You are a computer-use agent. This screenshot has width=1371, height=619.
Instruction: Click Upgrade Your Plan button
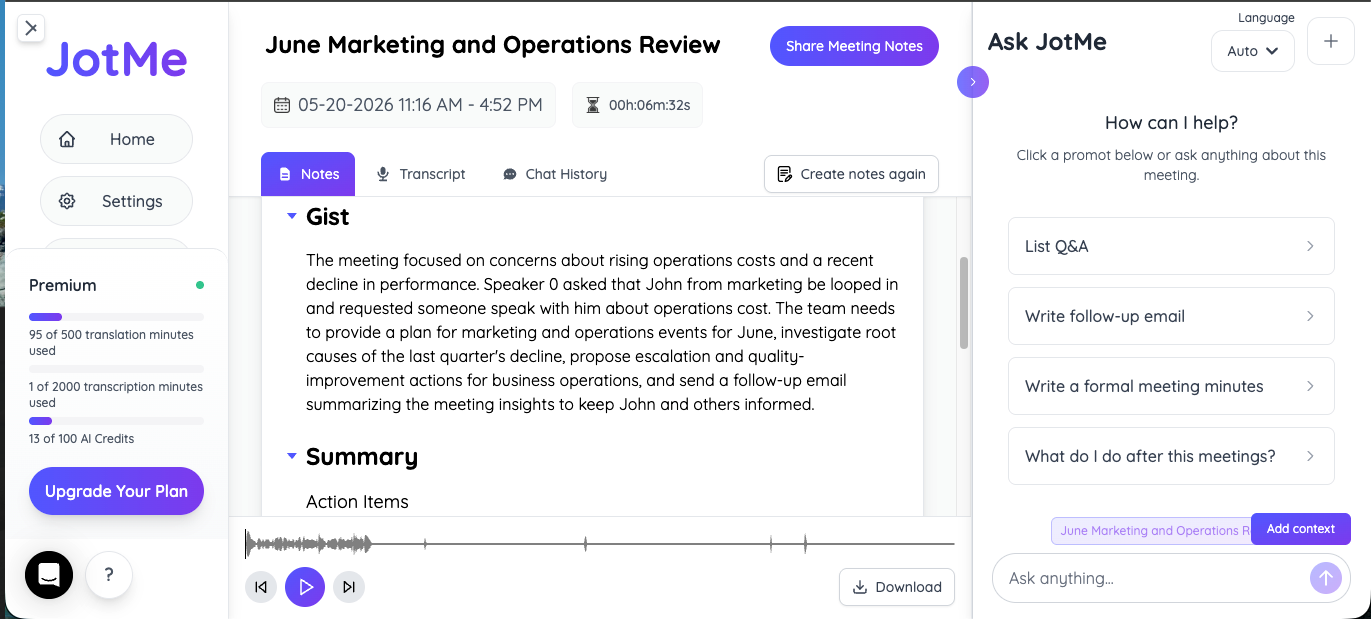pyautogui.click(x=116, y=491)
